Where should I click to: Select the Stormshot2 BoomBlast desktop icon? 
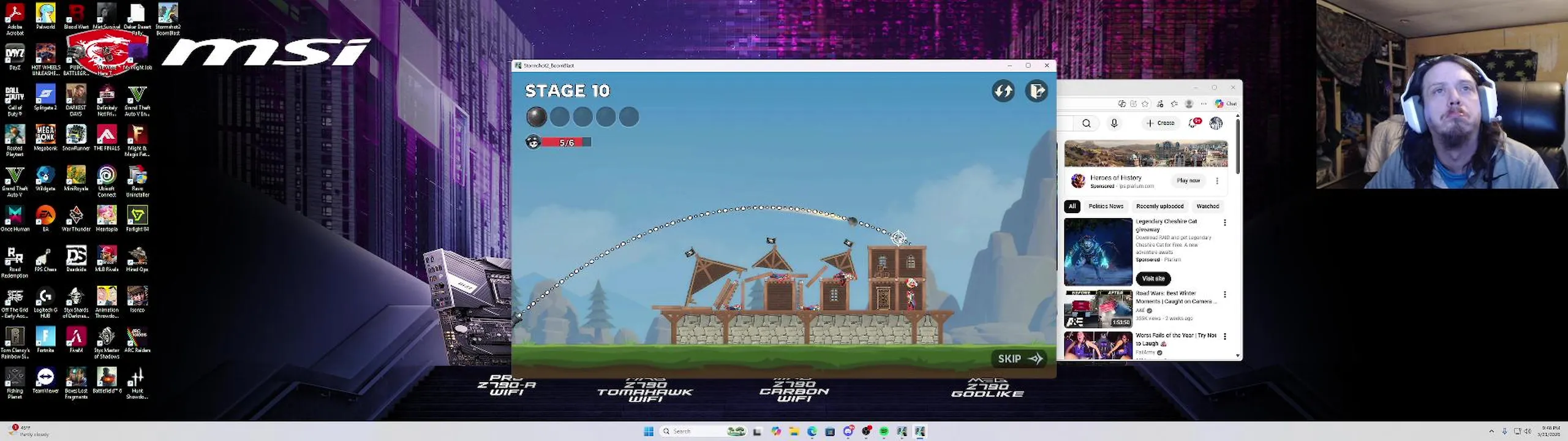click(x=168, y=19)
